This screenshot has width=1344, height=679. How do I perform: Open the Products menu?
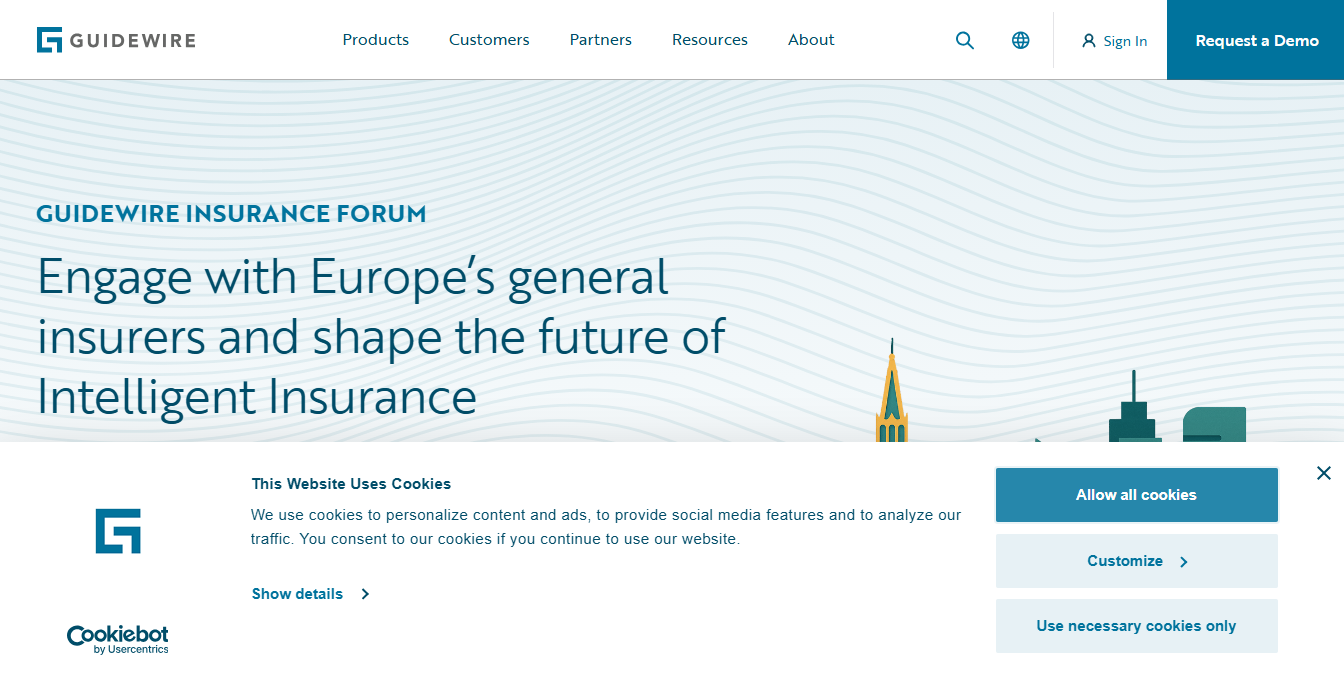(x=376, y=40)
